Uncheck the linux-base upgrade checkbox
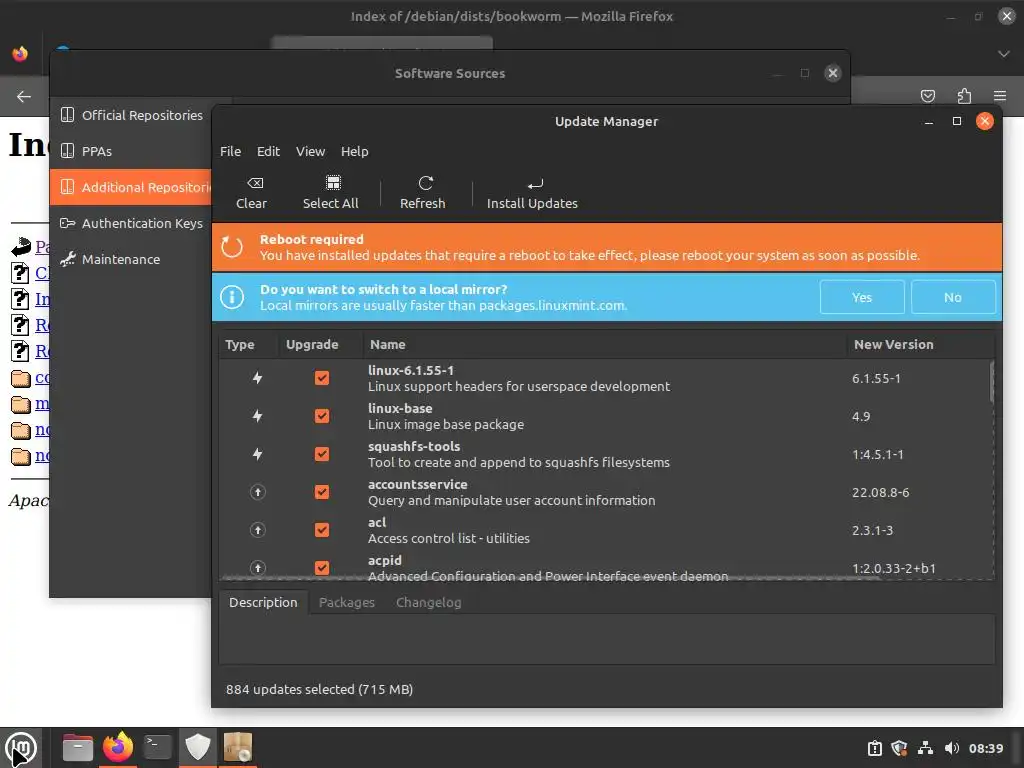This screenshot has width=1024, height=768. point(322,416)
